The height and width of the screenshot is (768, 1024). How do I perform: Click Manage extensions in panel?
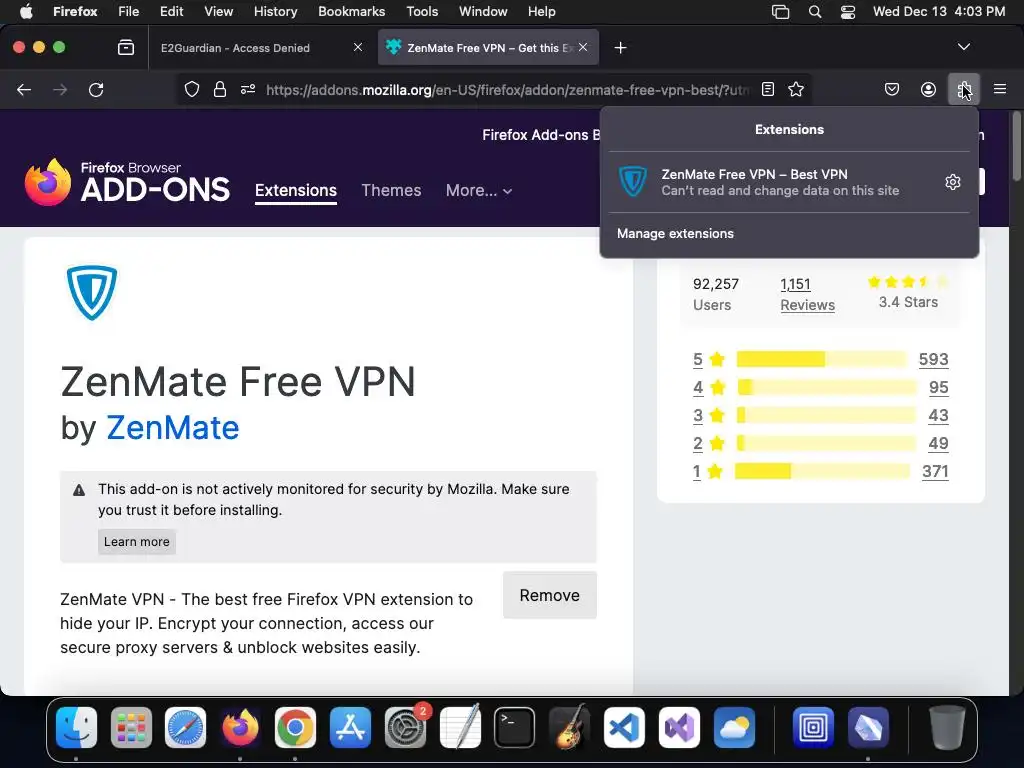675,234
